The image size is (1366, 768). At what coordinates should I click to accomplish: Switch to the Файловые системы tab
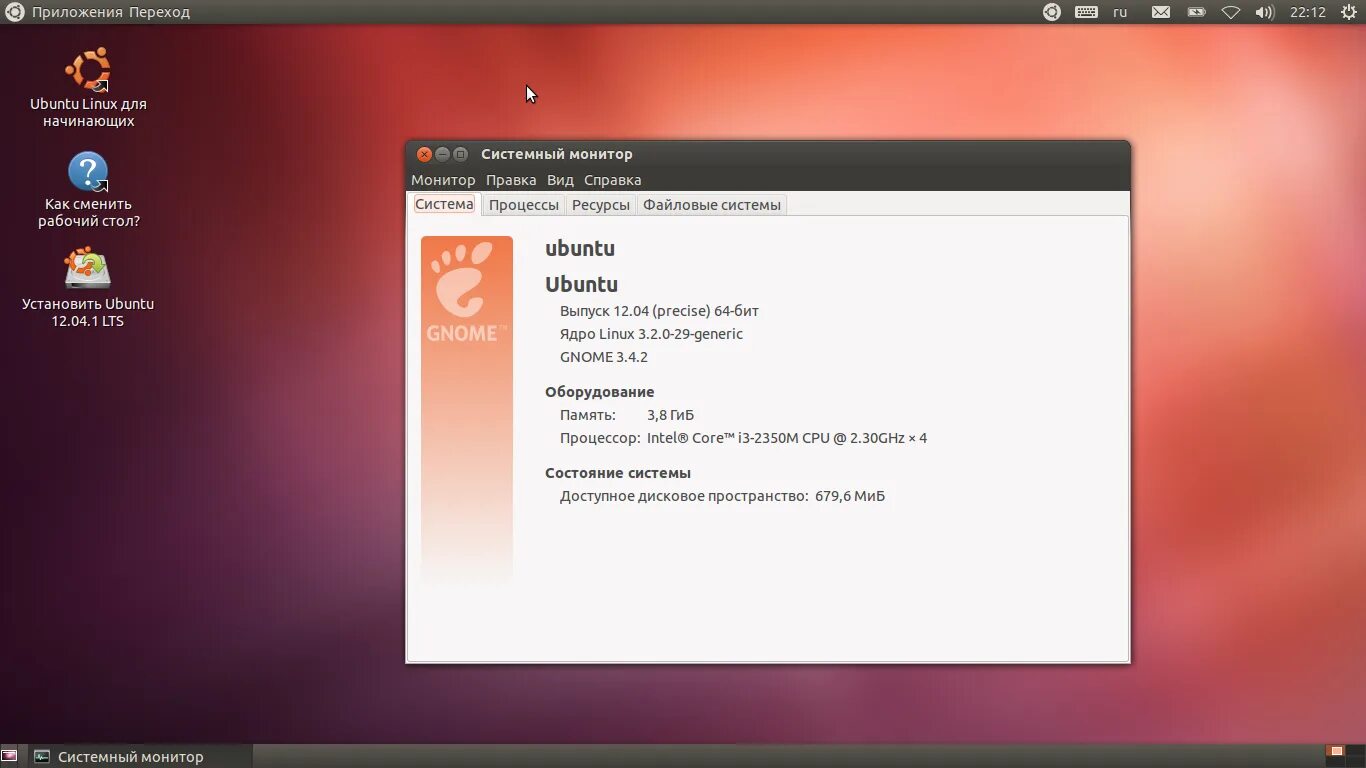pyautogui.click(x=712, y=205)
